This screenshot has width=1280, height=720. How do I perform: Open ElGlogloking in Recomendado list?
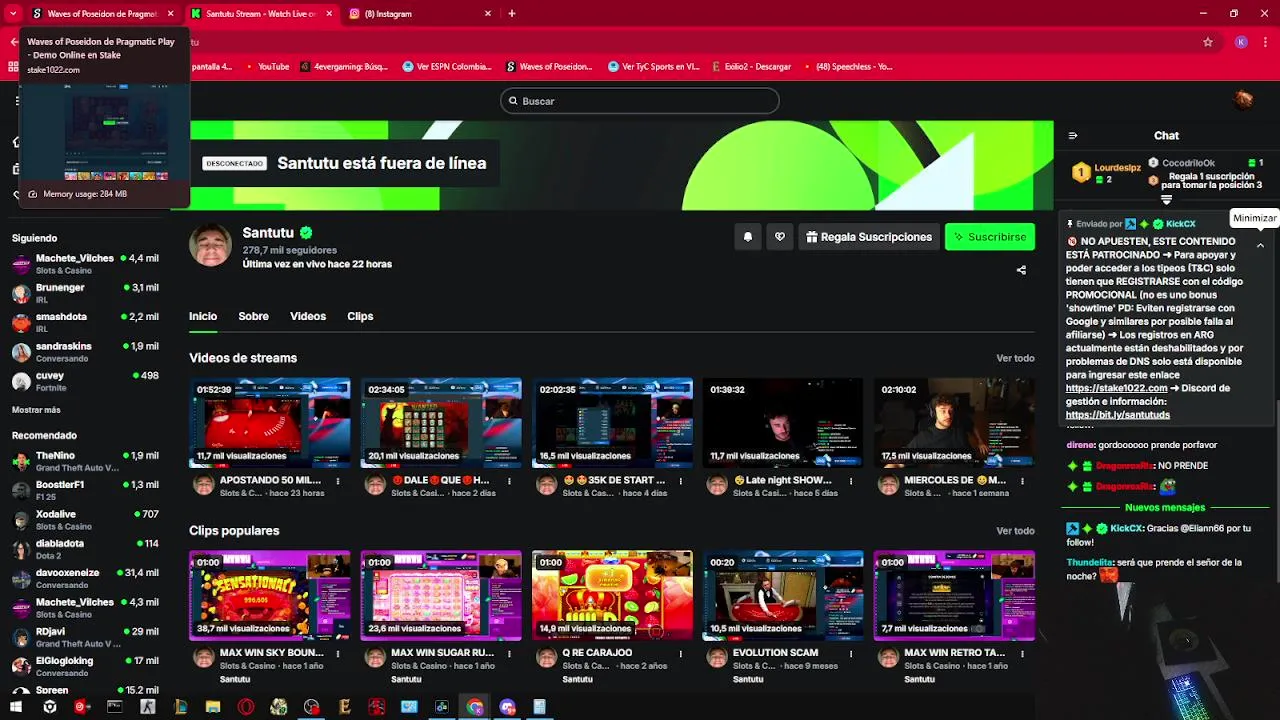click(85, 666)
